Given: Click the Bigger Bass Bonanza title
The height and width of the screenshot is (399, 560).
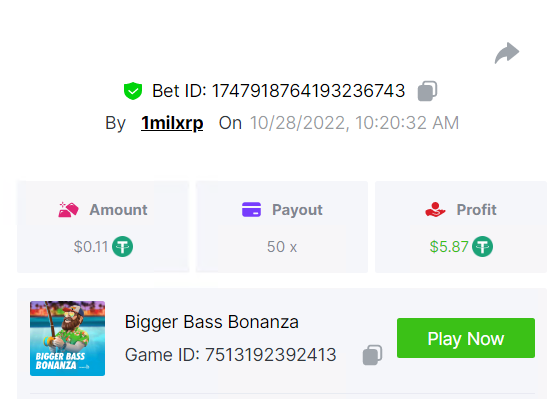Looking at the screenshot, I should (x=211, y=322).
